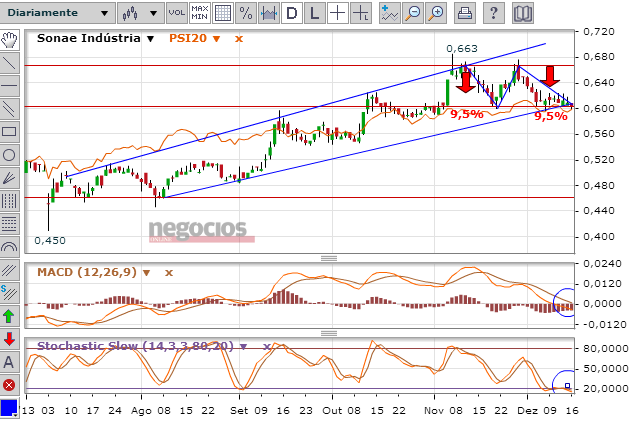Click the Dez label on date axis

pyautogui.click(x=527, y=411)
